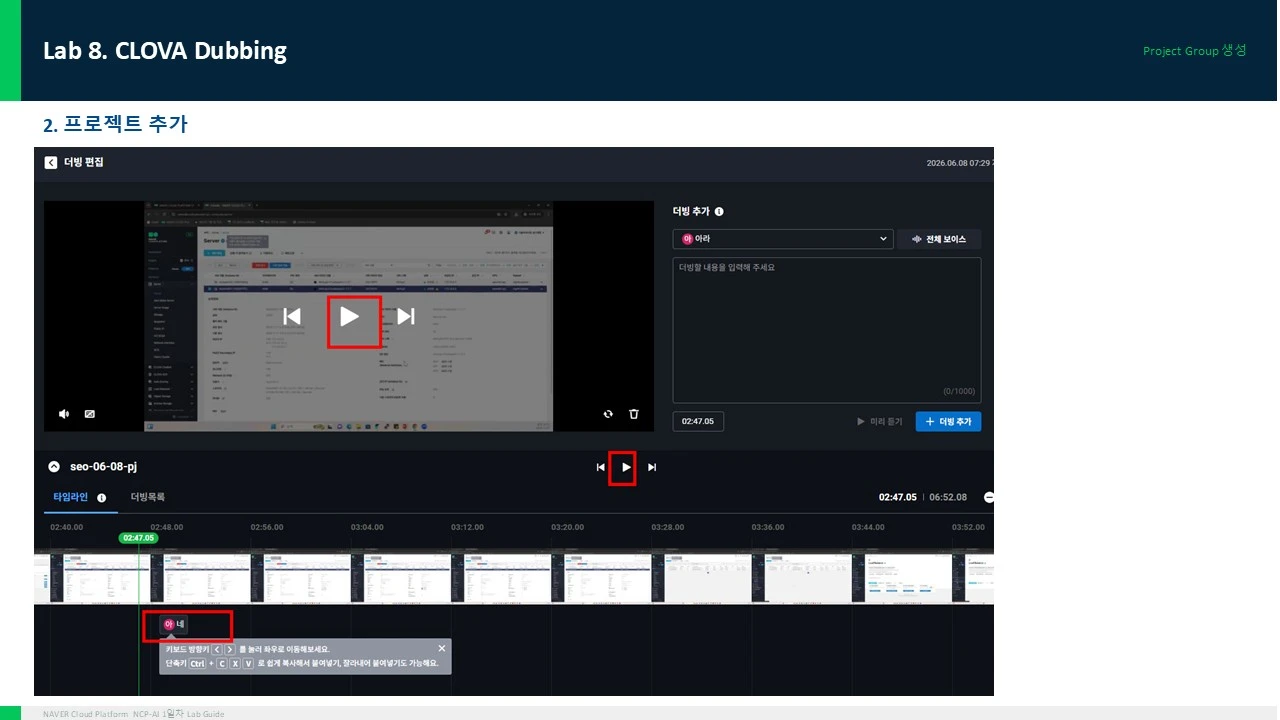This screenshot has height=720, width=1280.
Task: Close the keyboard shortcut tooltip
Action: click(442, 648)
